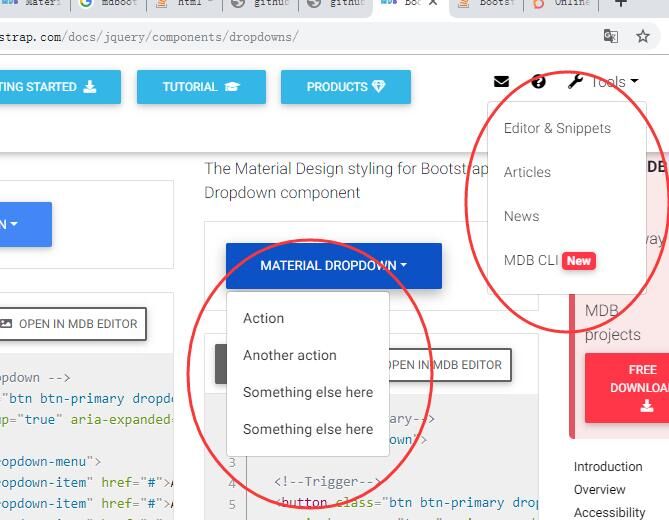Viewport: 669px width, 520px height.
Task: Click the 'Dropdown component' heading text
Action: pyautogui.click(x=282, y=193)
